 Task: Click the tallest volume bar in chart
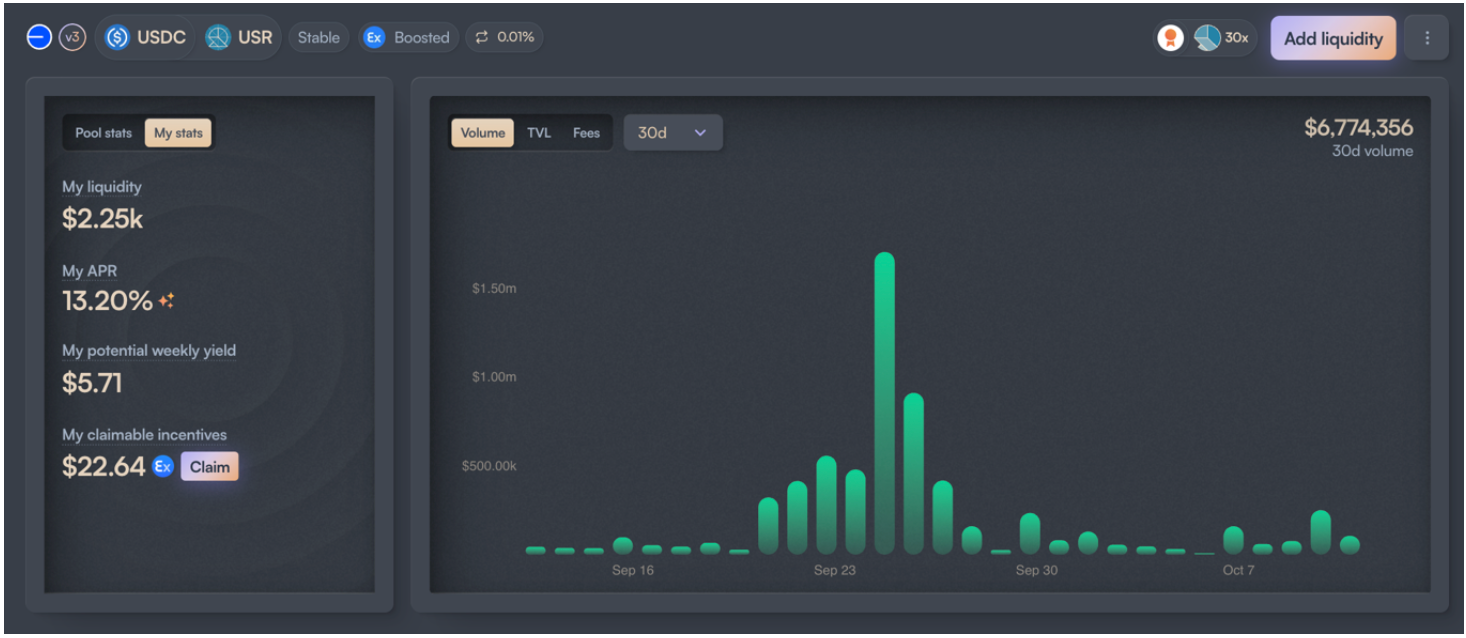[884, 400]
